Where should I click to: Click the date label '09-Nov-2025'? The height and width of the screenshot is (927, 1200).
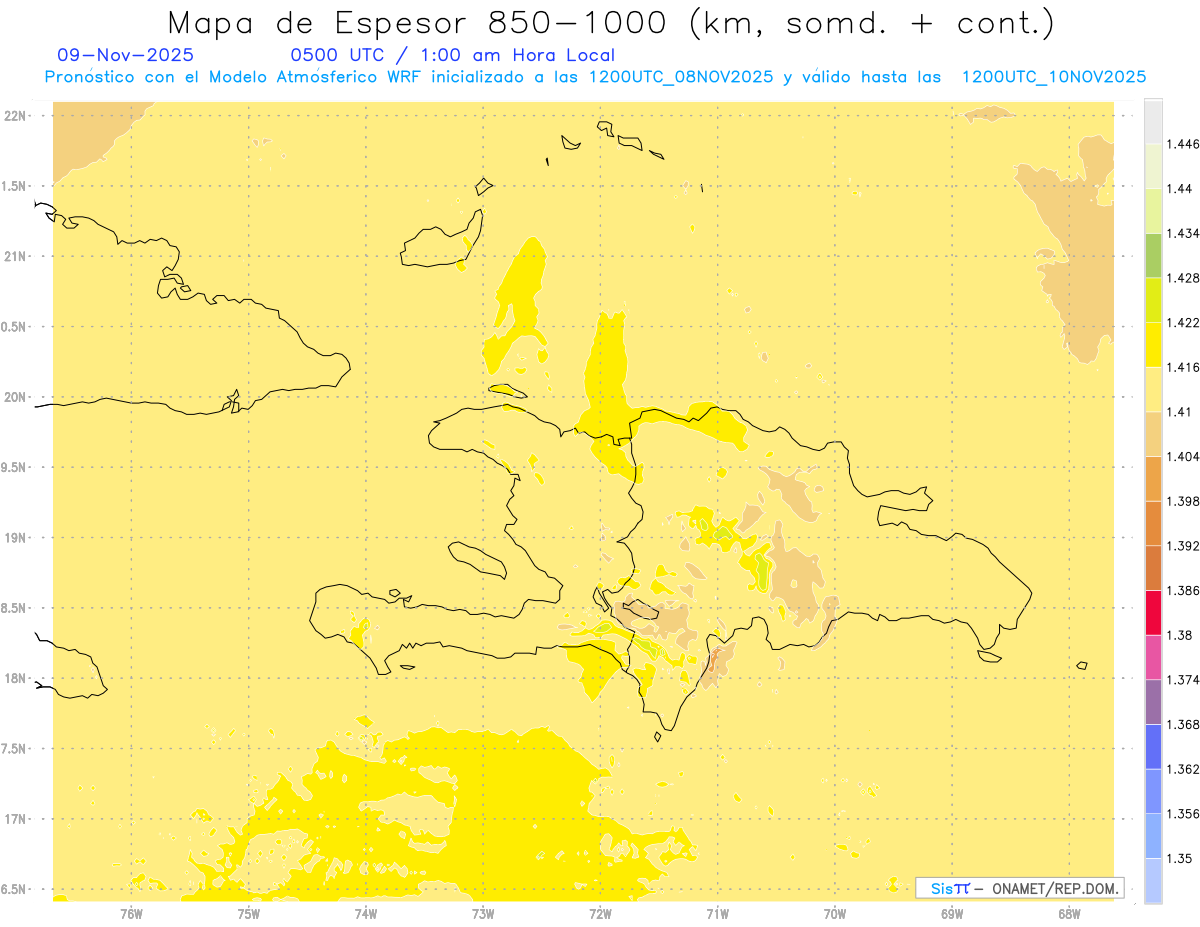126,56
